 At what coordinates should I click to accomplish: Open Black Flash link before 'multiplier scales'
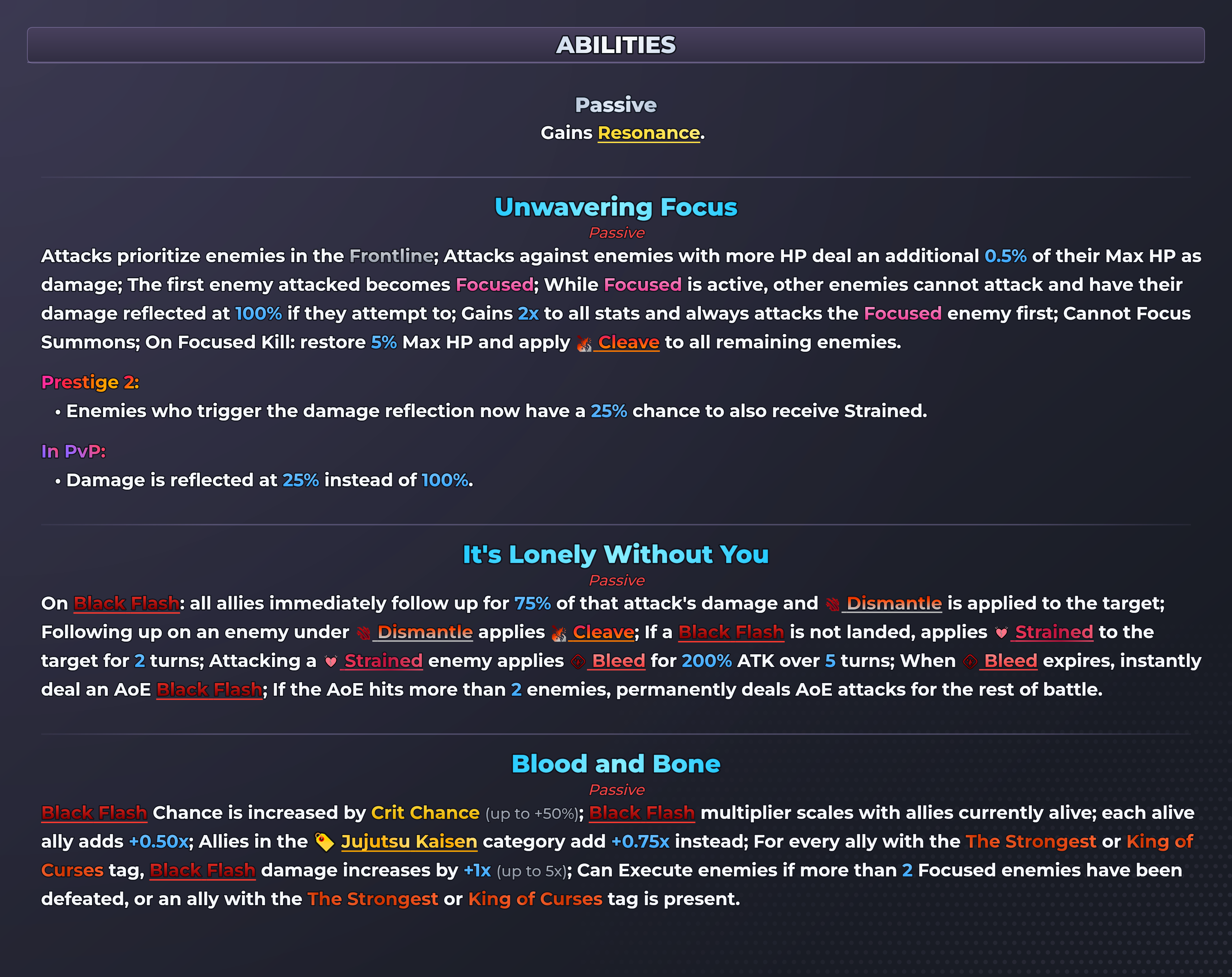642,813
